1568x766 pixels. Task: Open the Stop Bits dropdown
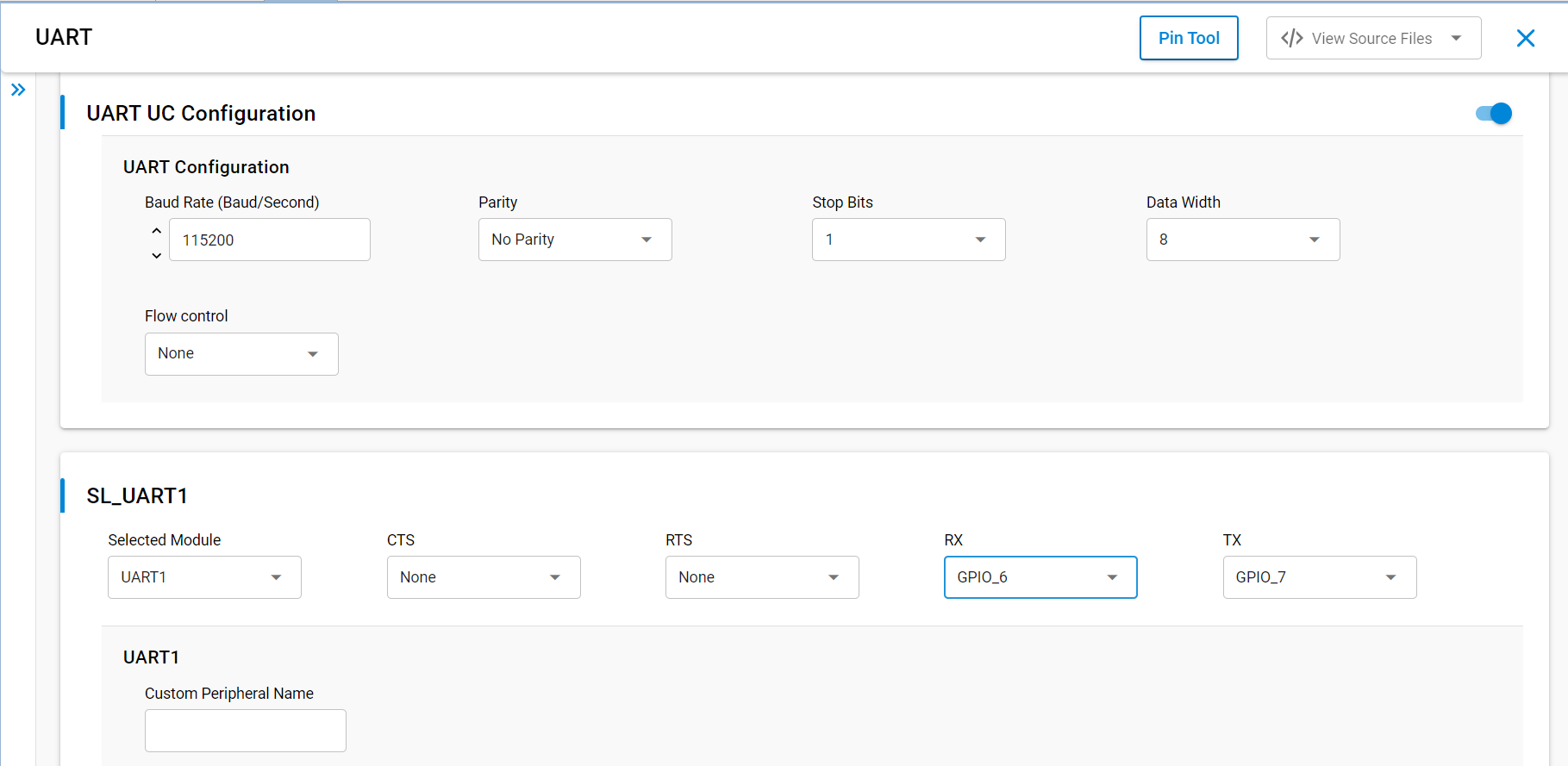click(909, 240)
